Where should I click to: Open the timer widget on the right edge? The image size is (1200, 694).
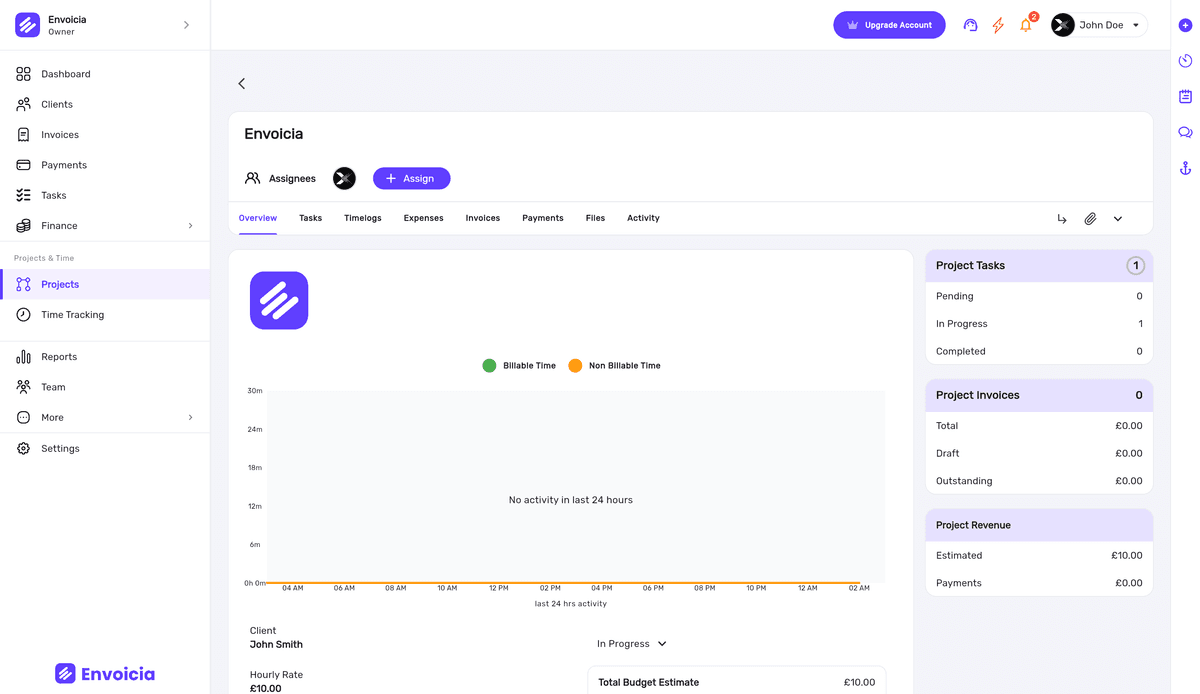point(1185,61)
